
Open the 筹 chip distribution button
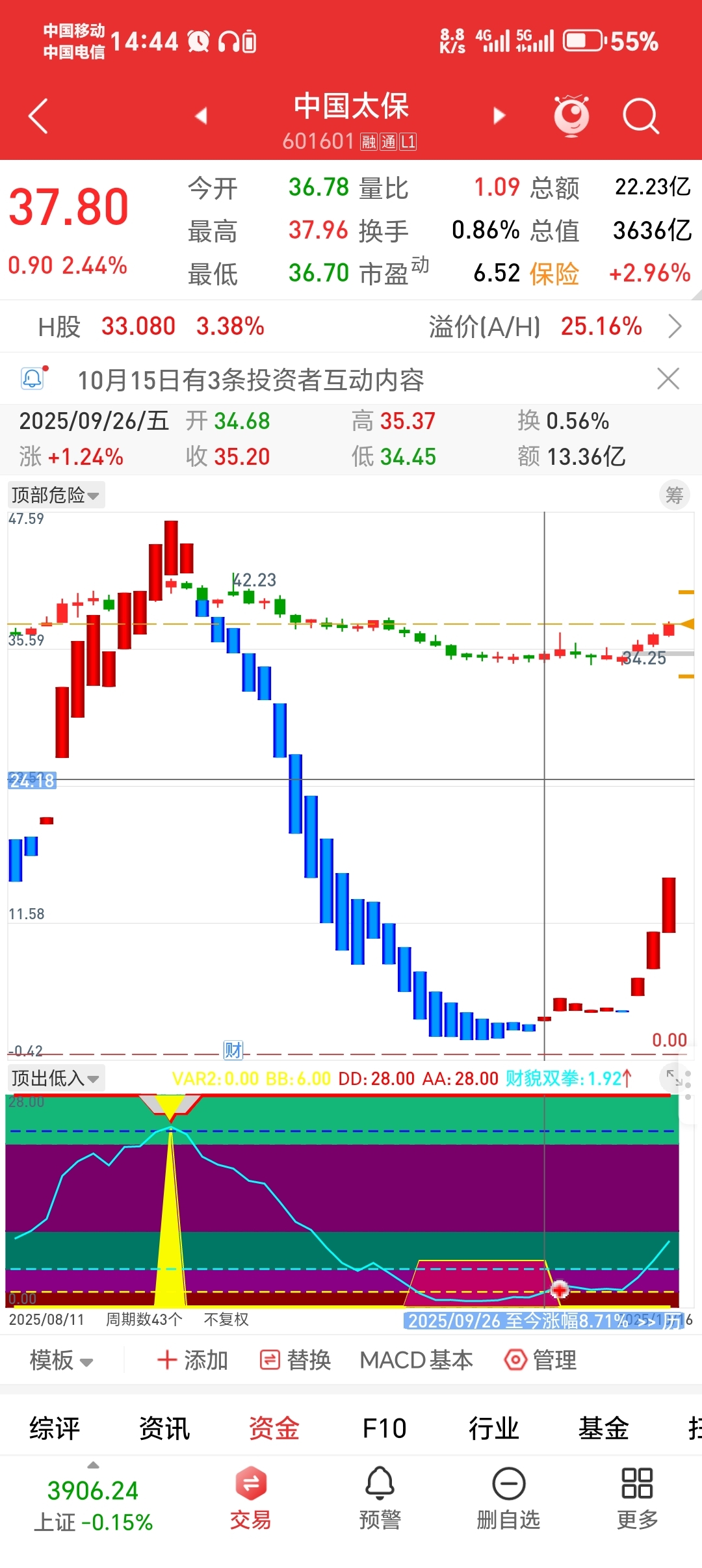pos(675,495)
